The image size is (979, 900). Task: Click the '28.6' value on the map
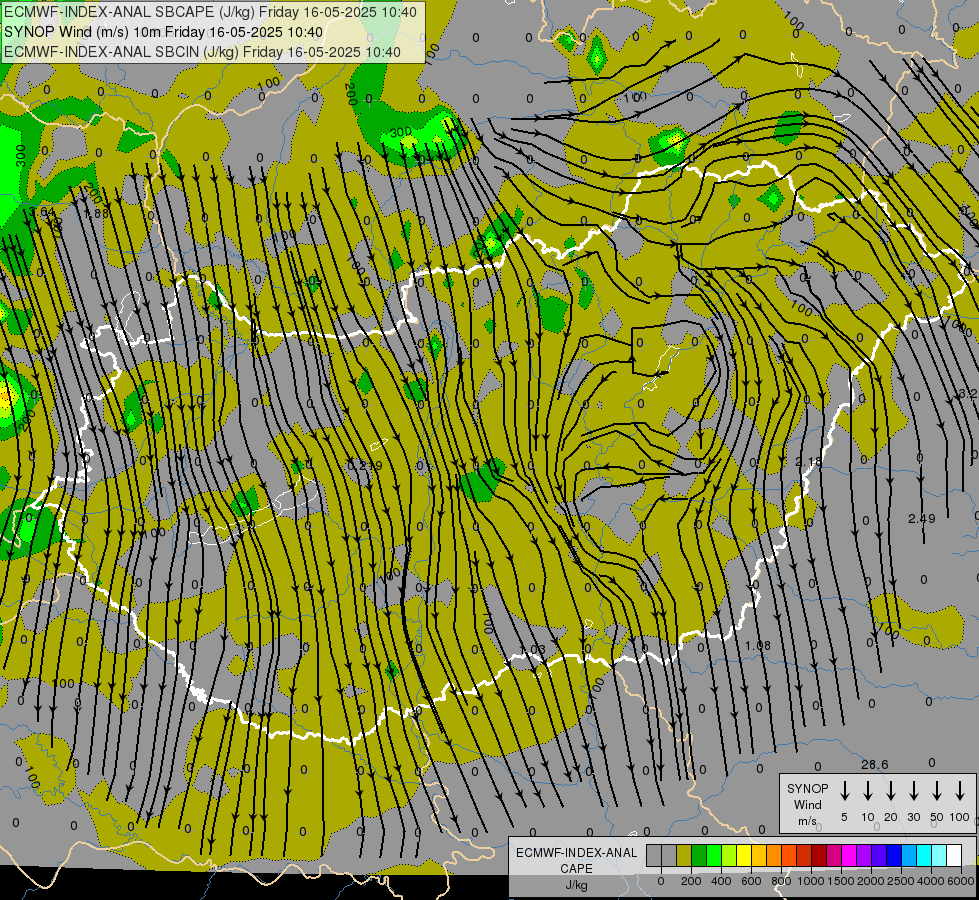(874, 764)
